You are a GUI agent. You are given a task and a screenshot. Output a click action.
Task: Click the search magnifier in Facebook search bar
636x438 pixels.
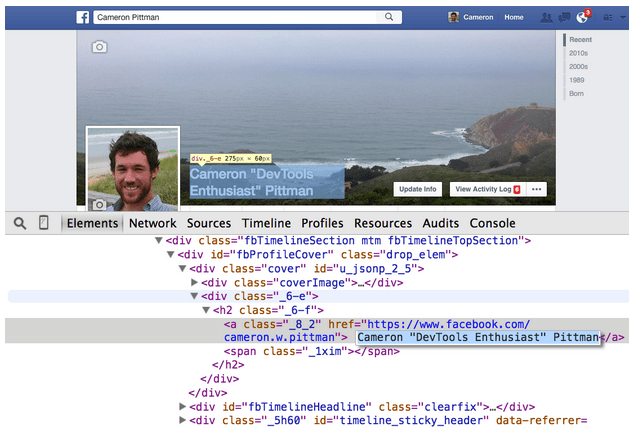pos(389,17)
